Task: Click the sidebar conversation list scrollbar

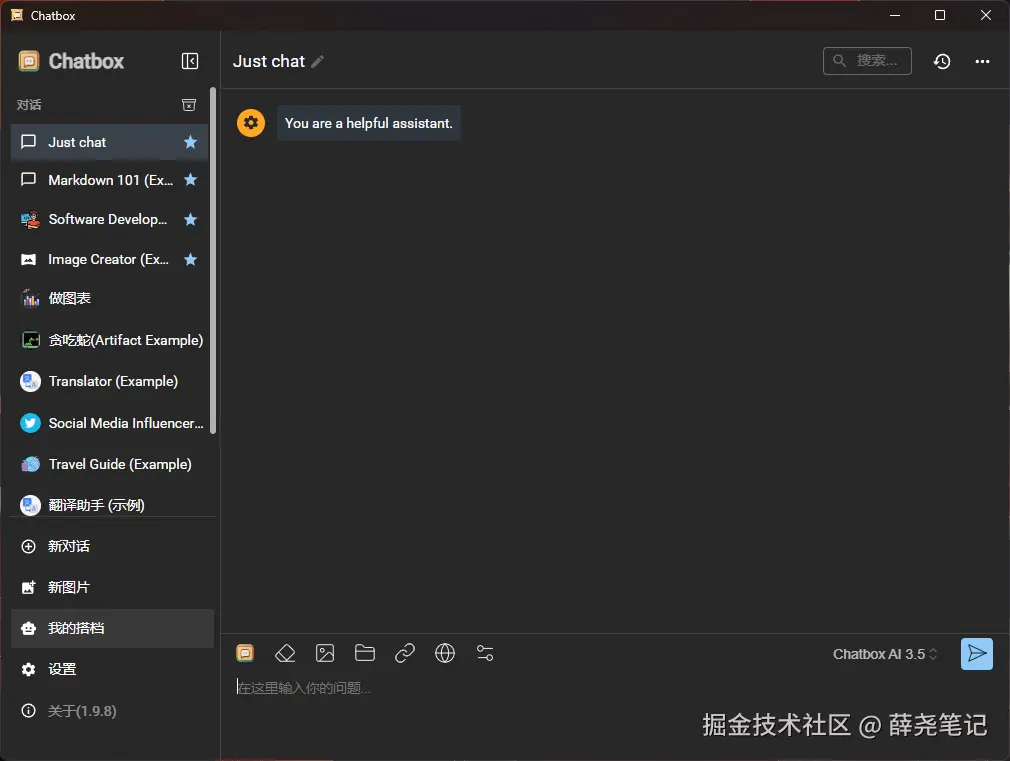Action: coord(213,260)
